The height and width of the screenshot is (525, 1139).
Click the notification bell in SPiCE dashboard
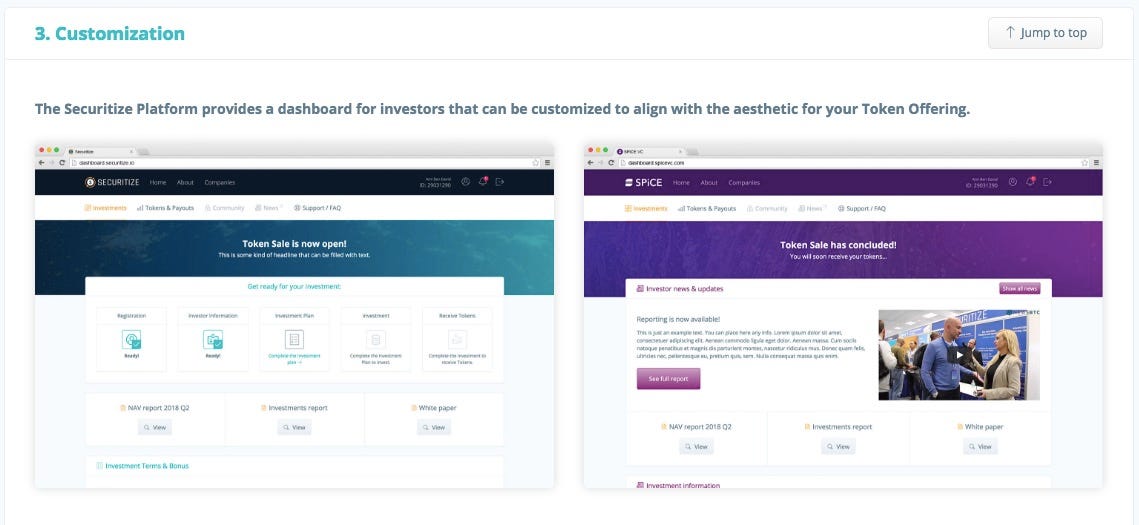coord(1030,182)
